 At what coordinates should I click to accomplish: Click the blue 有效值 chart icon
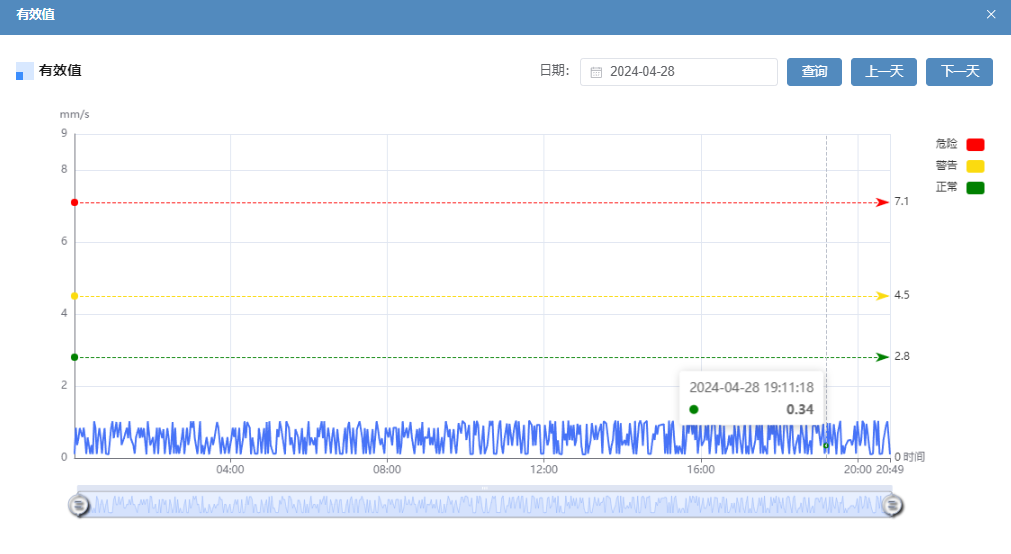tap(25, 71)
